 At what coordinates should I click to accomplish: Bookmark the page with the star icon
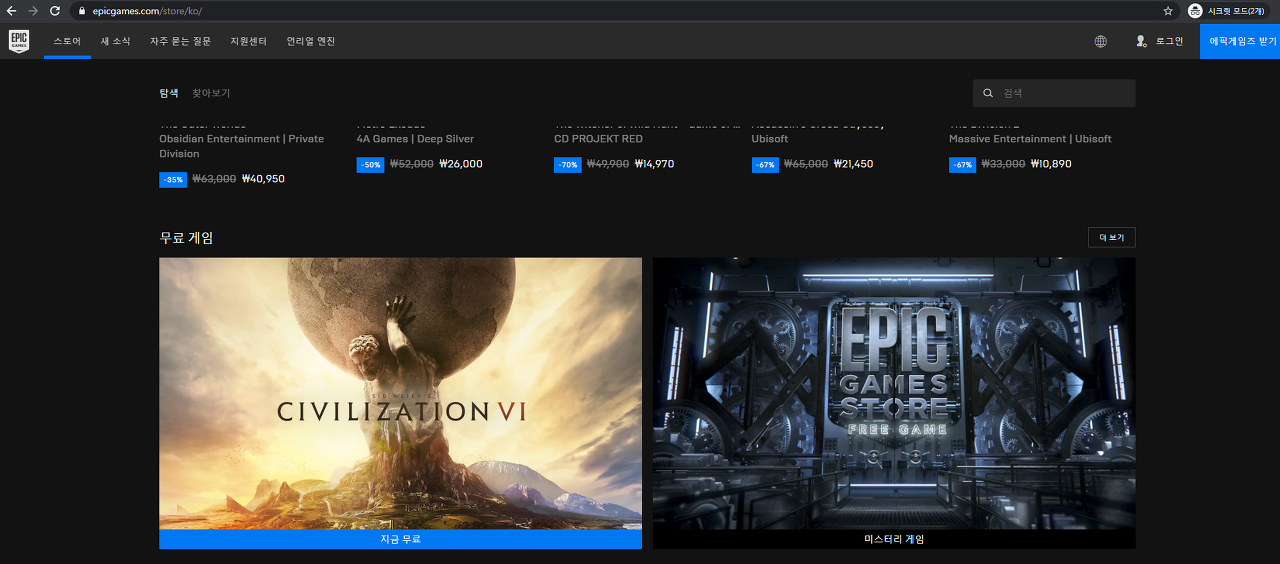[1168, 11]
